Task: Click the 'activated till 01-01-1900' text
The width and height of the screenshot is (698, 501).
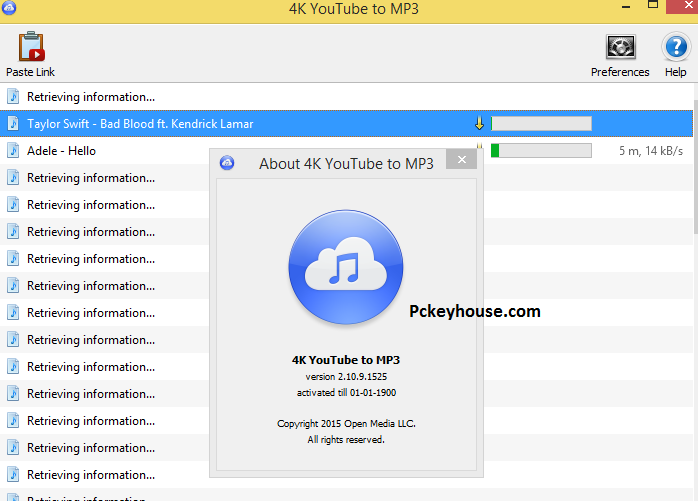Action: tap(346, 393)
